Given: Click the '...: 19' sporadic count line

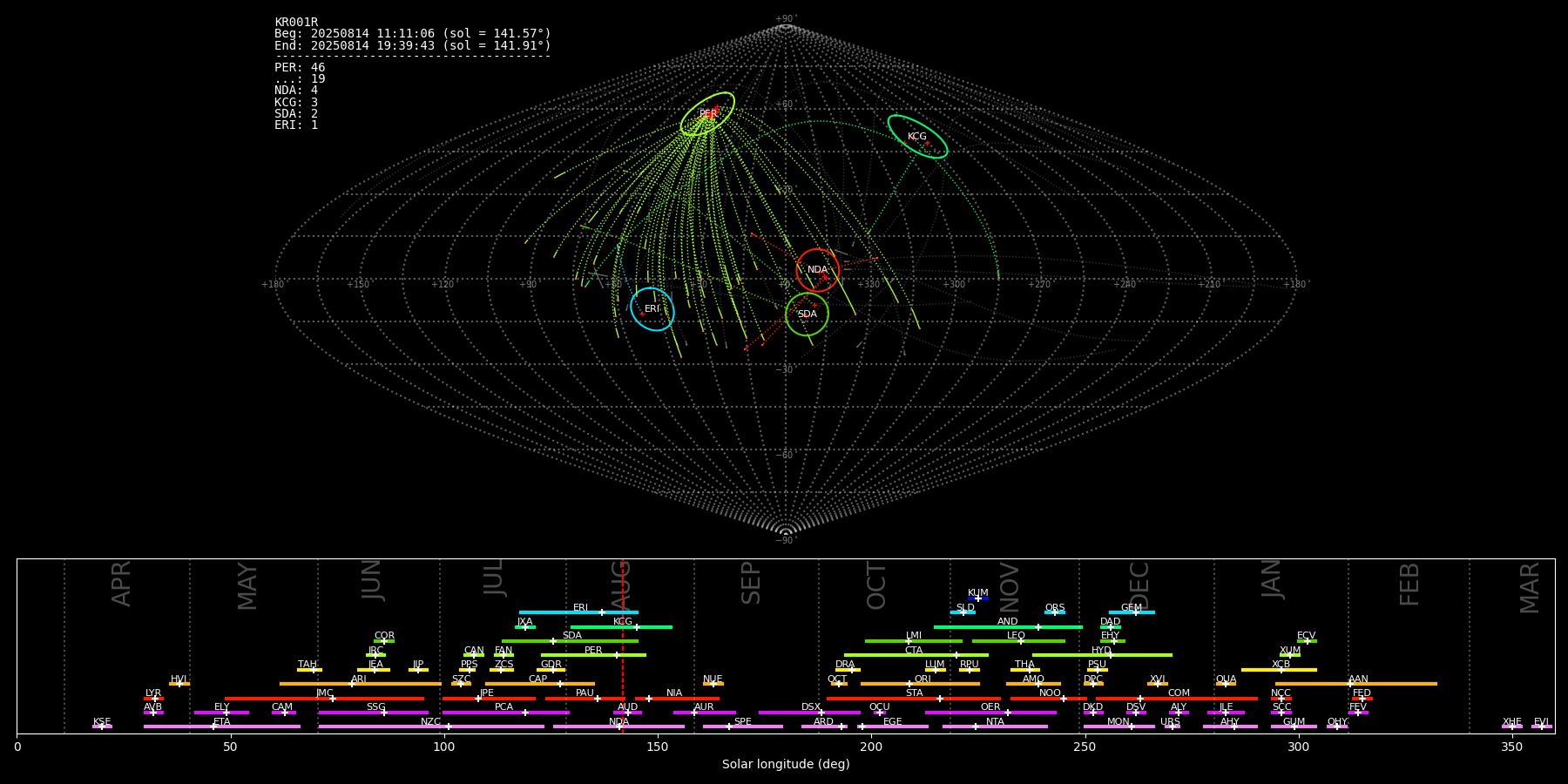Looking at the screenshot, I should (x=300, y=79).
